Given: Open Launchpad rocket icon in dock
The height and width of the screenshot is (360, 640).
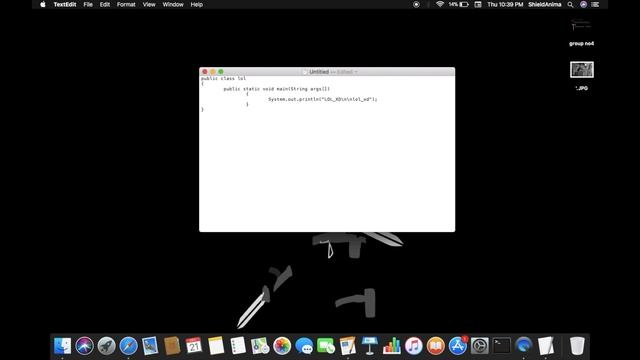Looking at the screenshot, I should point(106,346).
